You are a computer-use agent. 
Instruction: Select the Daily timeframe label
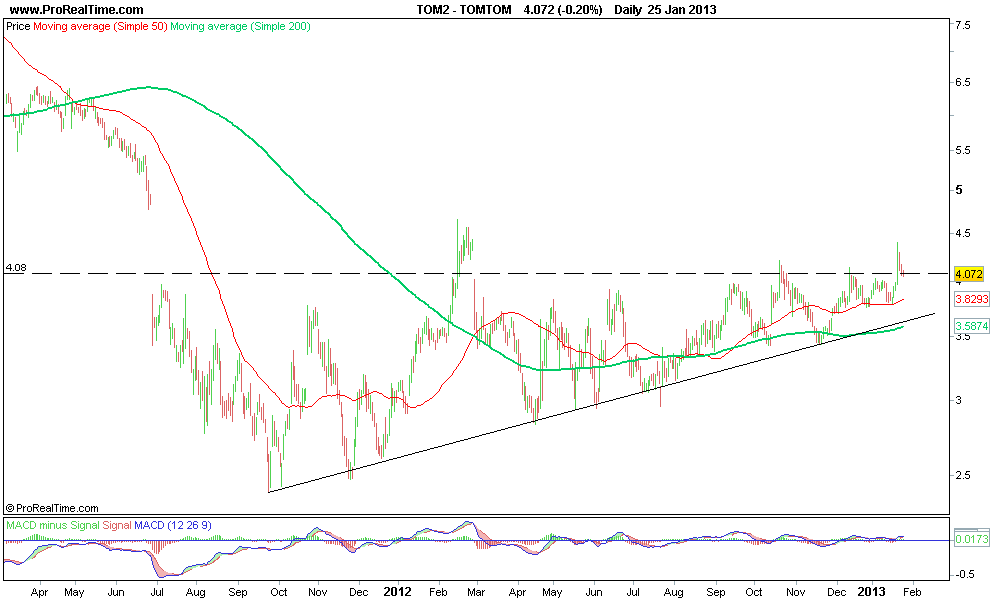(628, 10)
